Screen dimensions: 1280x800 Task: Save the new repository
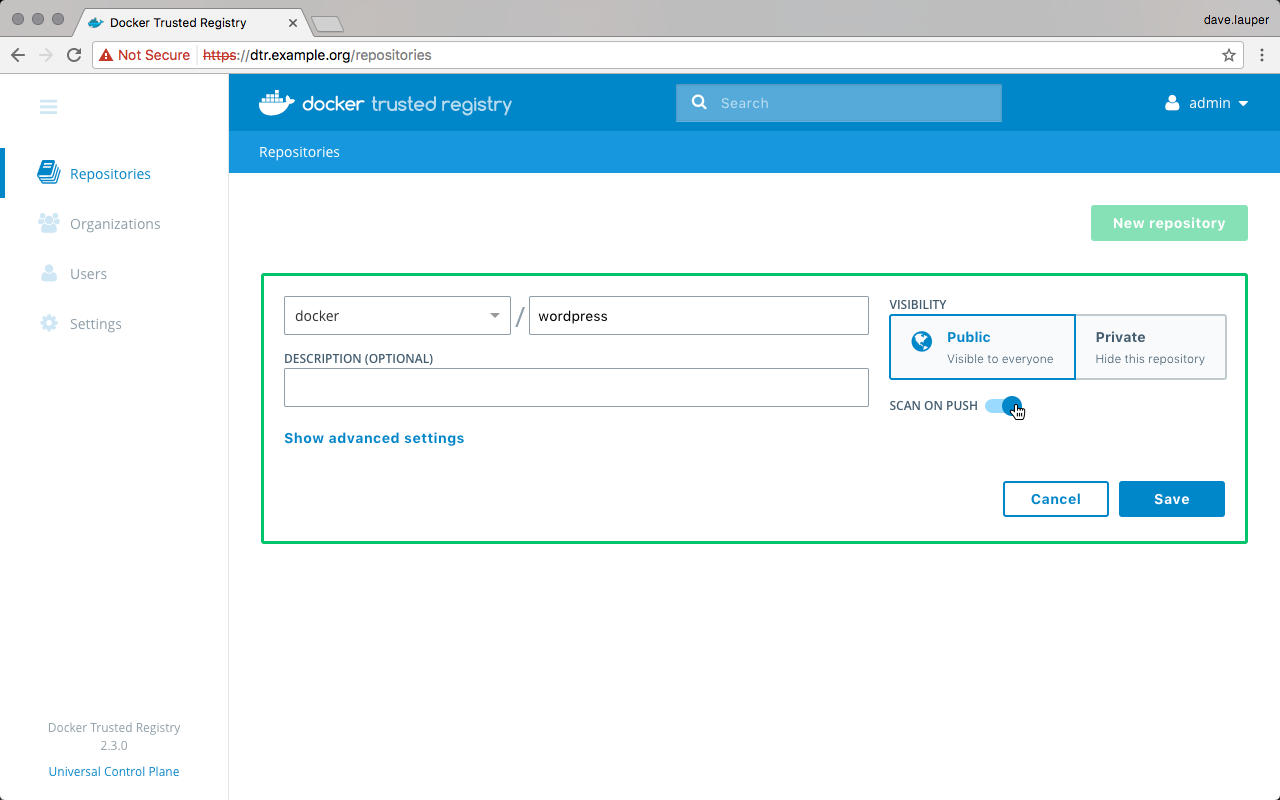click(1171, 499)
